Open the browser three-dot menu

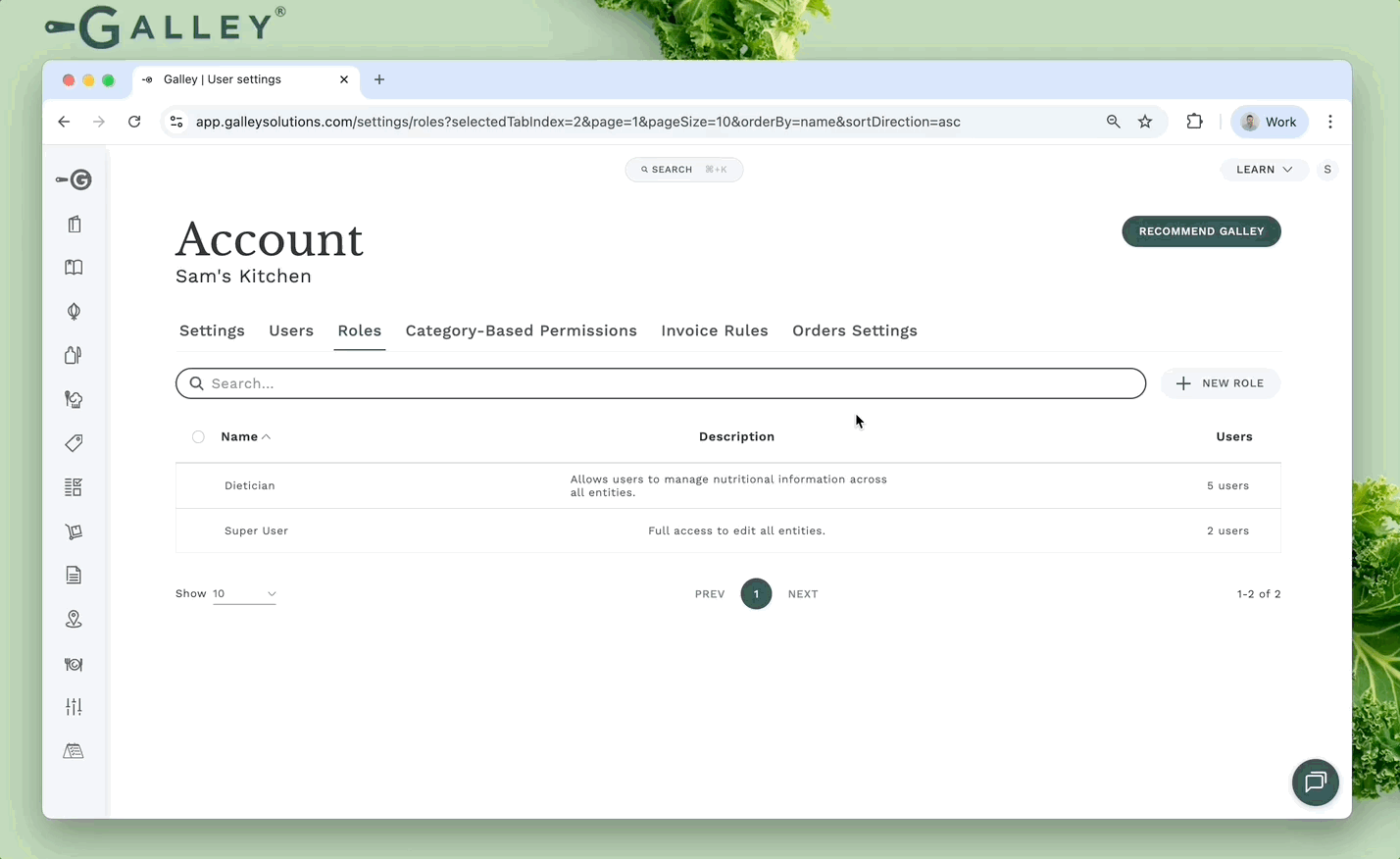point(1330,122)
